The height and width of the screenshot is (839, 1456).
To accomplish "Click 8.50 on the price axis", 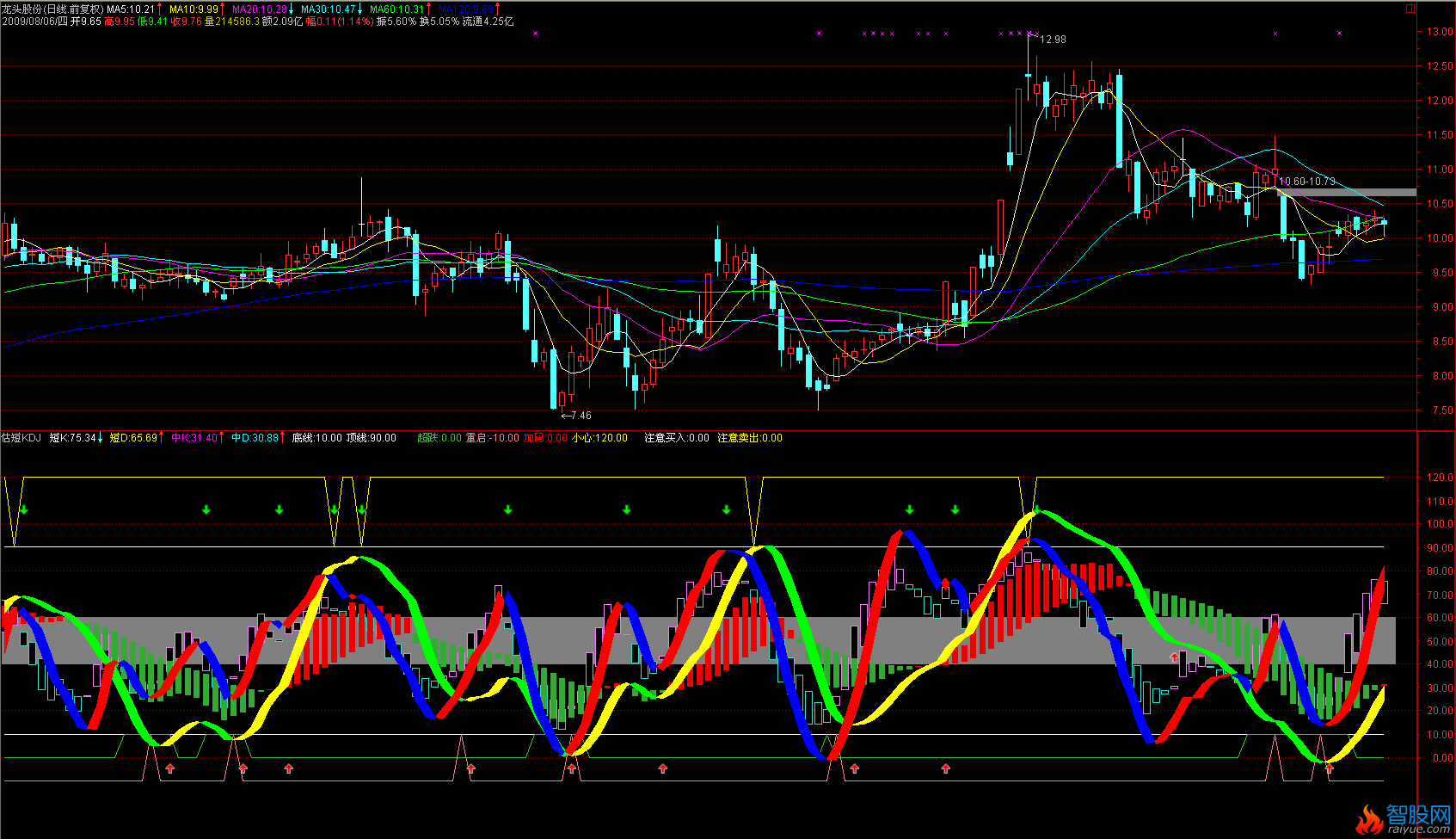I will 1443,342.
